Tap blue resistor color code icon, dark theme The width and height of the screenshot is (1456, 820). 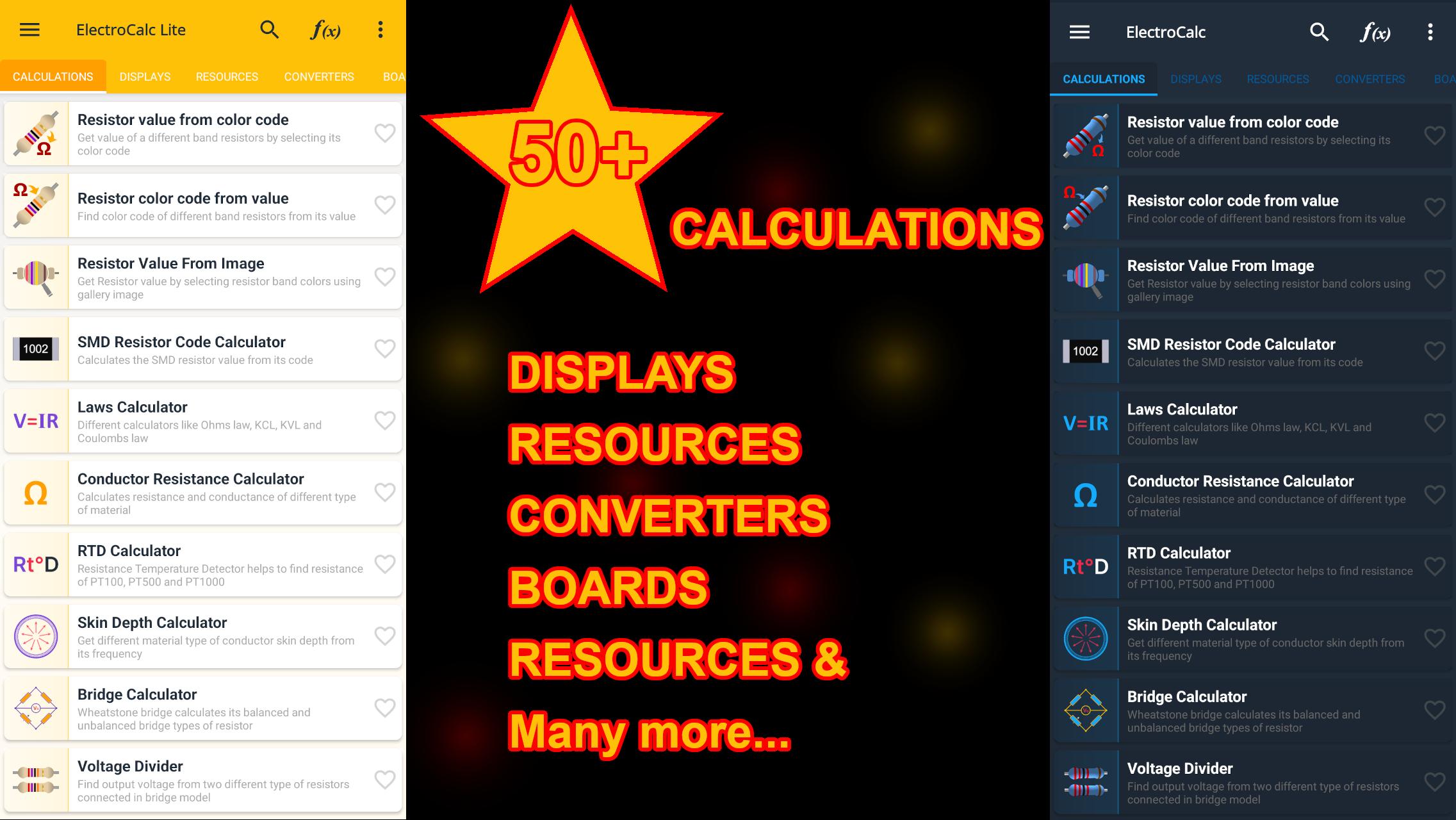tap(1086, 136)
